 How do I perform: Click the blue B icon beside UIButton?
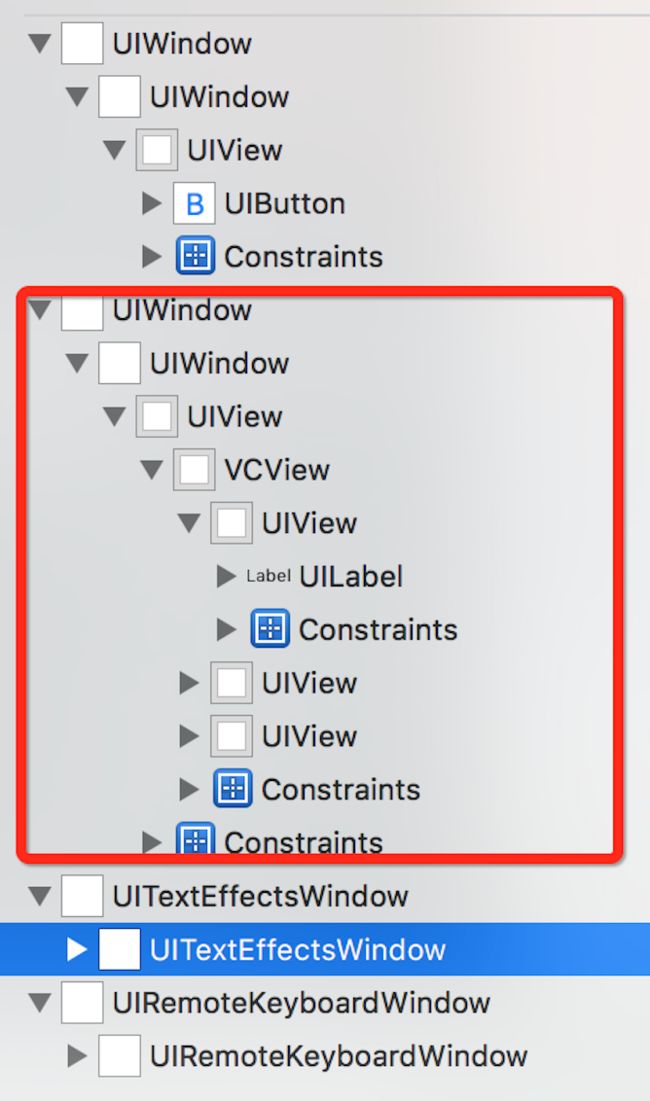(194, 204)
